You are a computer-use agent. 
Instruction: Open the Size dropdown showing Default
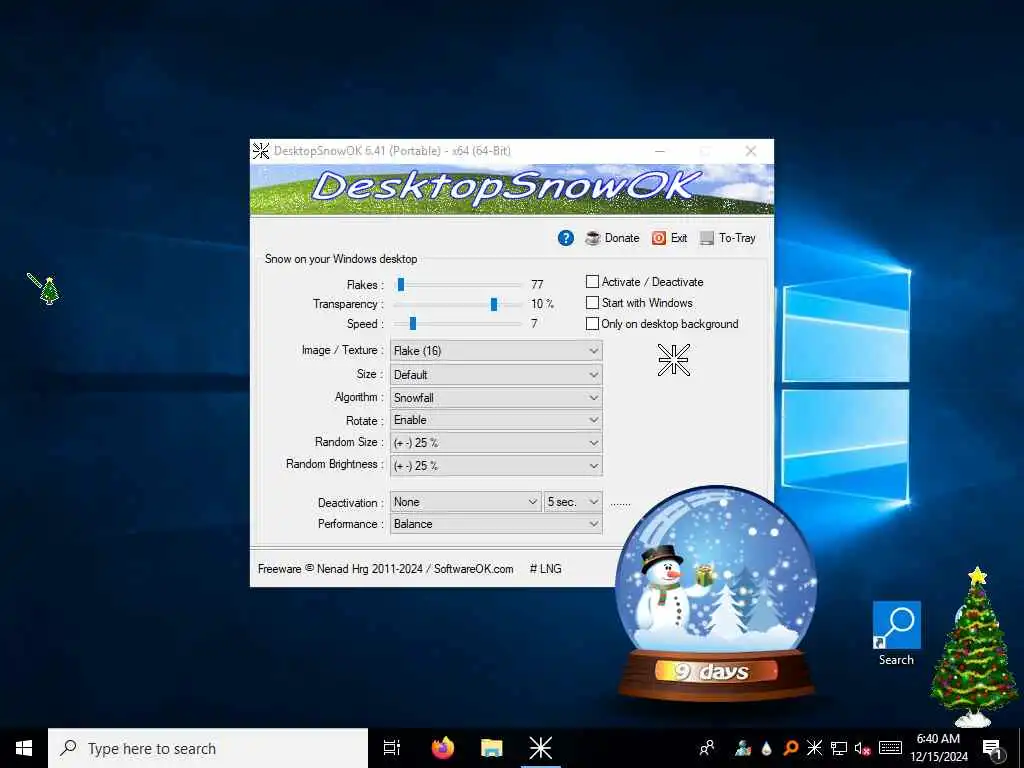[x=496, y=375]
